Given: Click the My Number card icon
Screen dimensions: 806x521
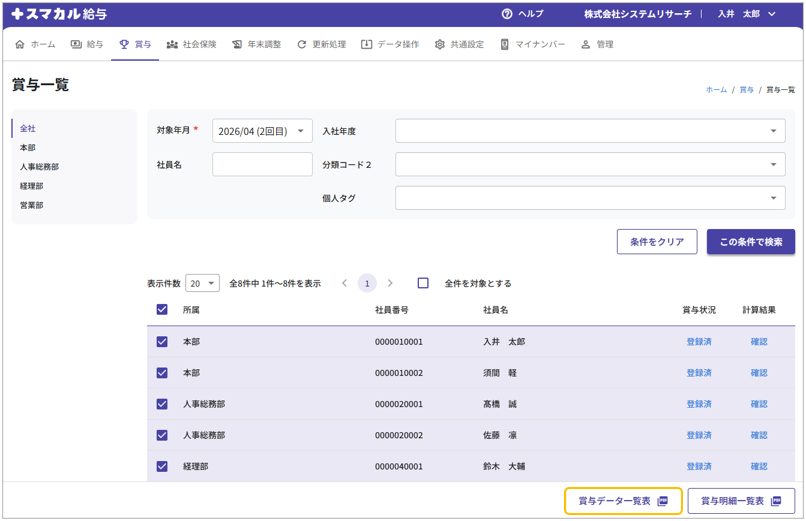Looking at the screenshot, I should tap(505, 45).
